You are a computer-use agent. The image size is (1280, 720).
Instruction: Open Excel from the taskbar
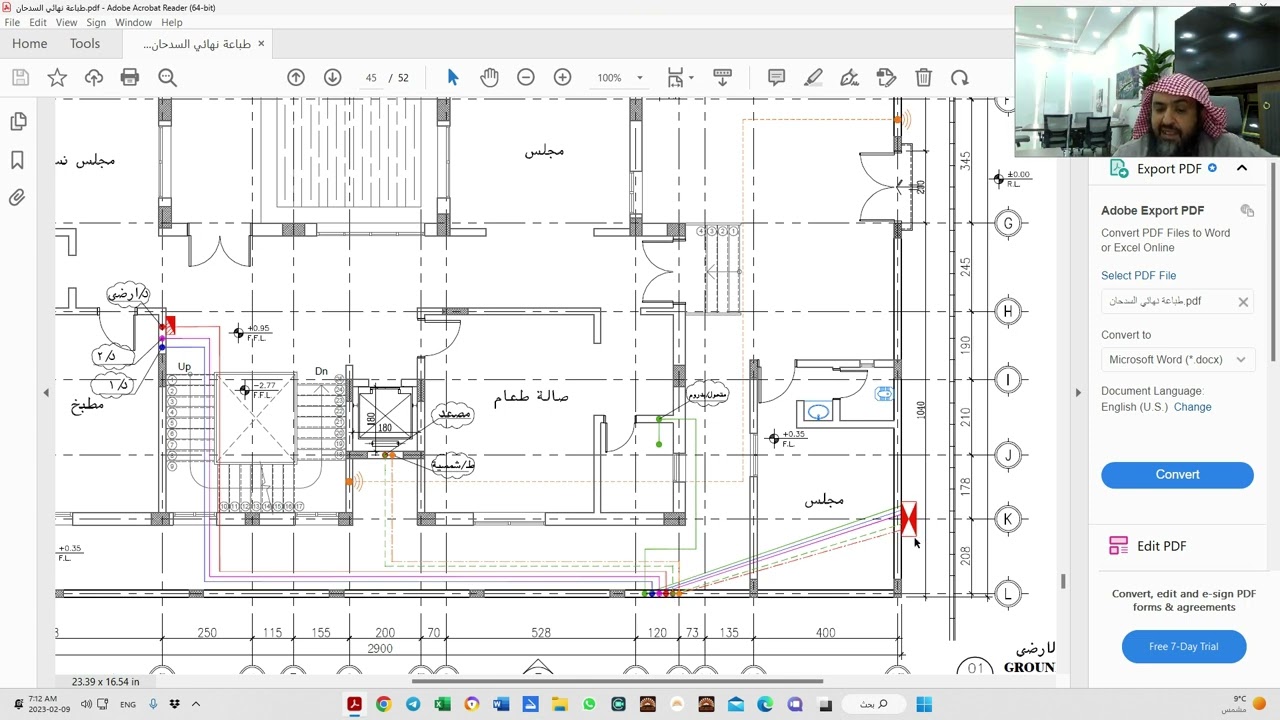tap(442, 704)
